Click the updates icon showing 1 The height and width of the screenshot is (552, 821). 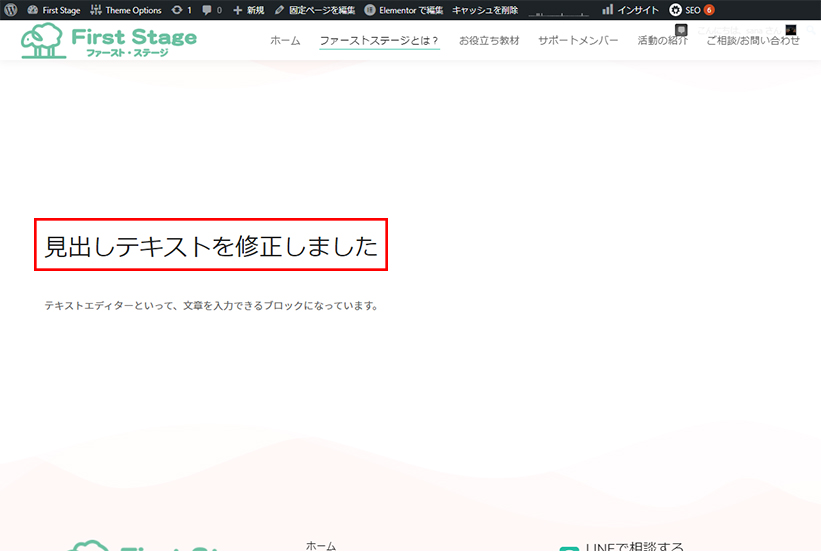[x=181, y=10]
